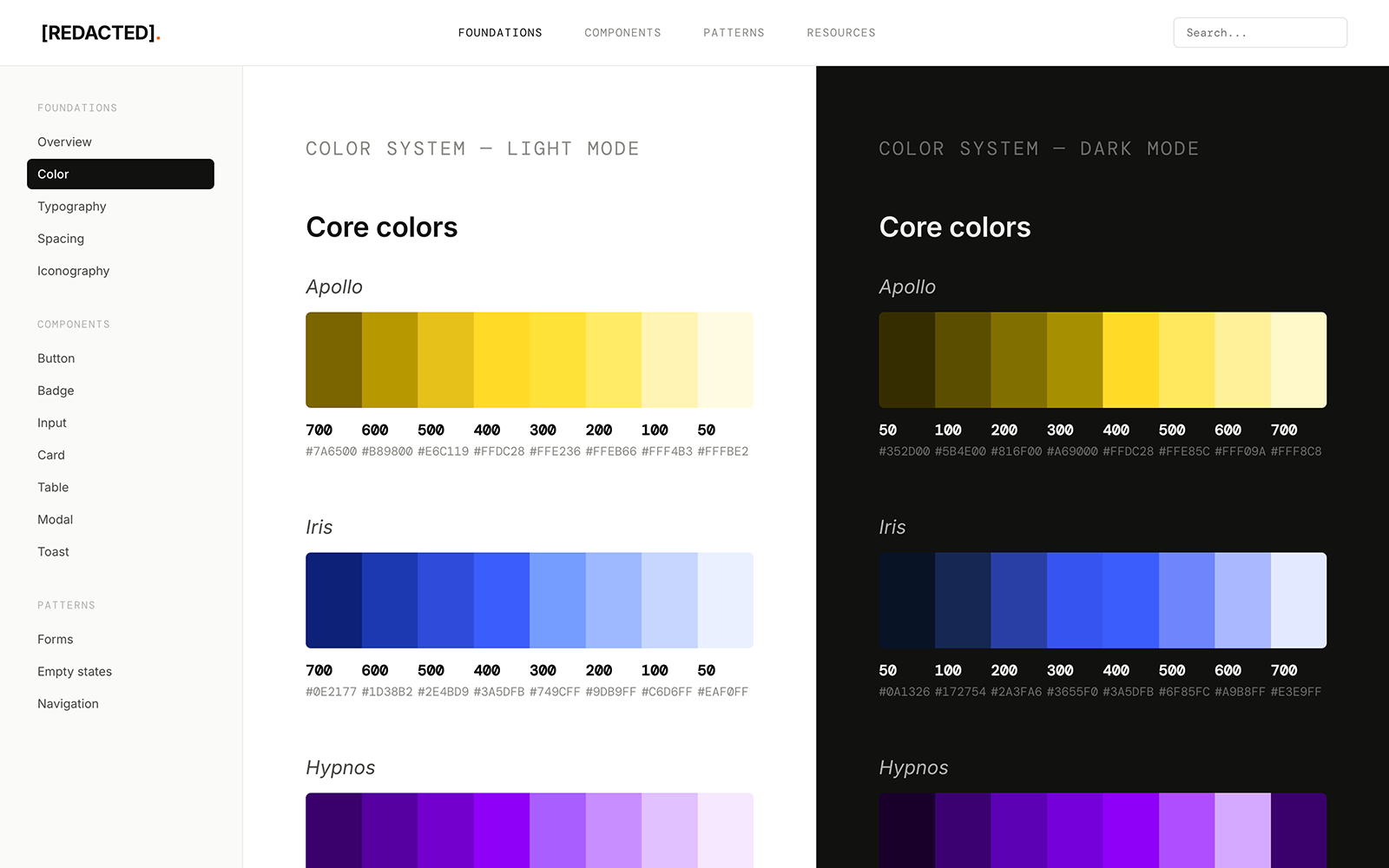Click light mode Iris 50 swatch #EAF0FF

coord(726,601)
